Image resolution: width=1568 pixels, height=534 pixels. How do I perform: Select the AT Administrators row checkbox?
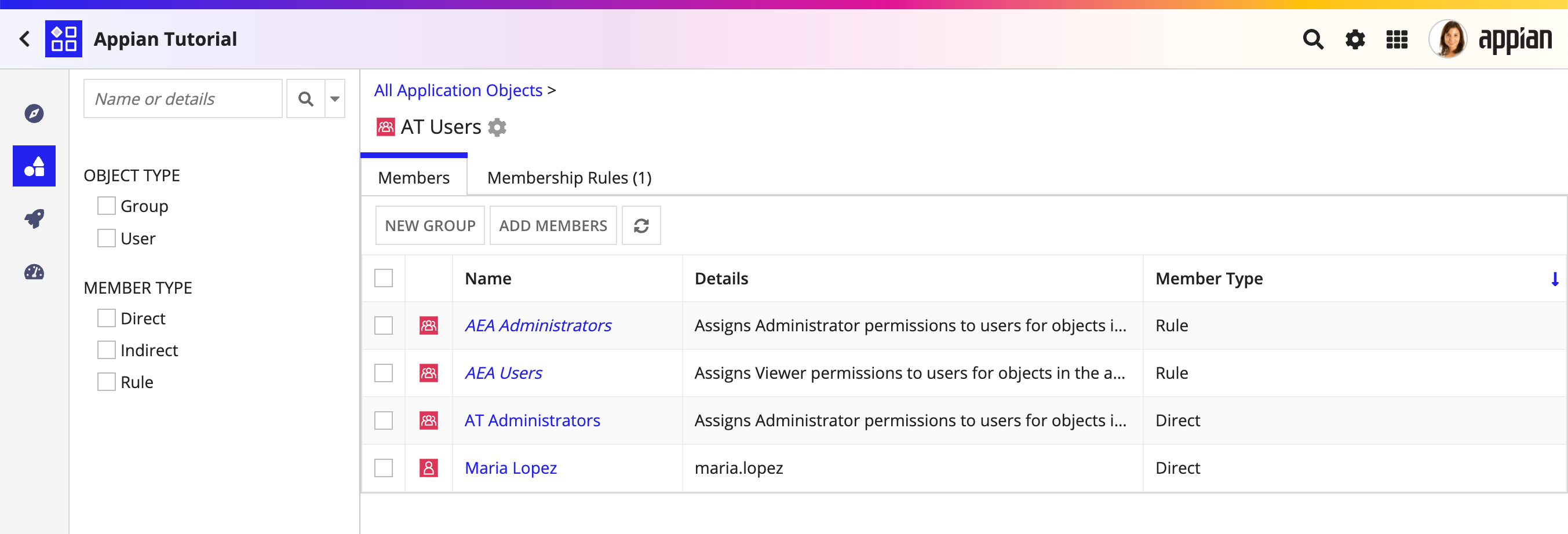tap(384, 420)
